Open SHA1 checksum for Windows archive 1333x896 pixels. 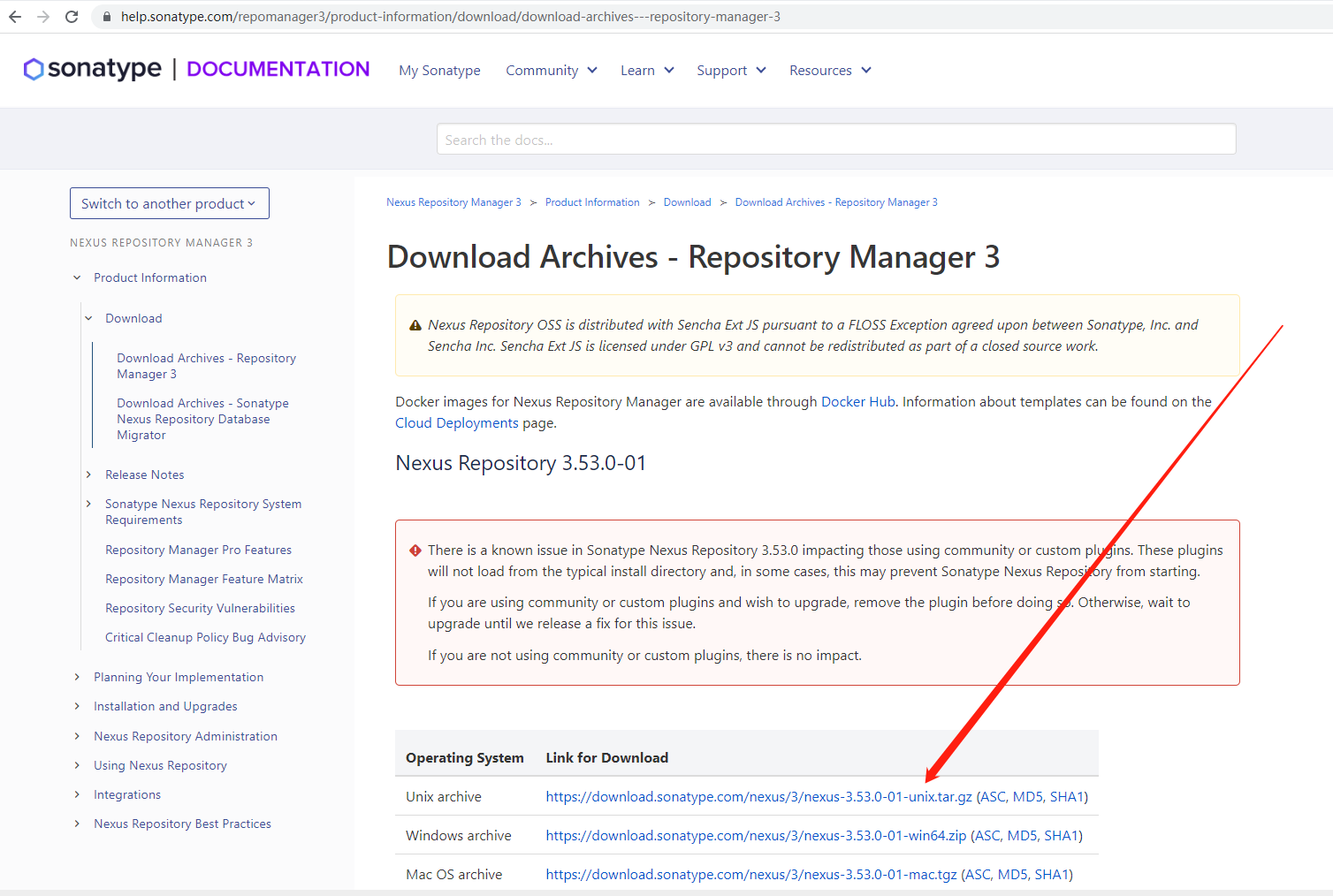(1061, 836)
